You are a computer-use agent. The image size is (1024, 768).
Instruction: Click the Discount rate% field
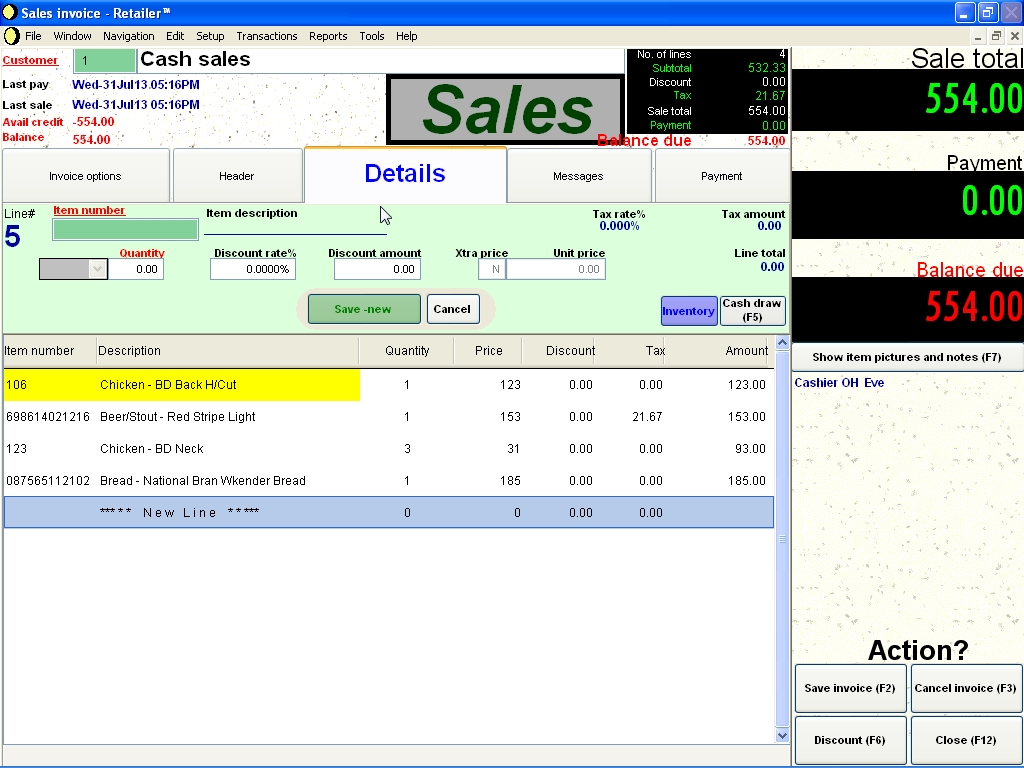click(x=253, y=269)
